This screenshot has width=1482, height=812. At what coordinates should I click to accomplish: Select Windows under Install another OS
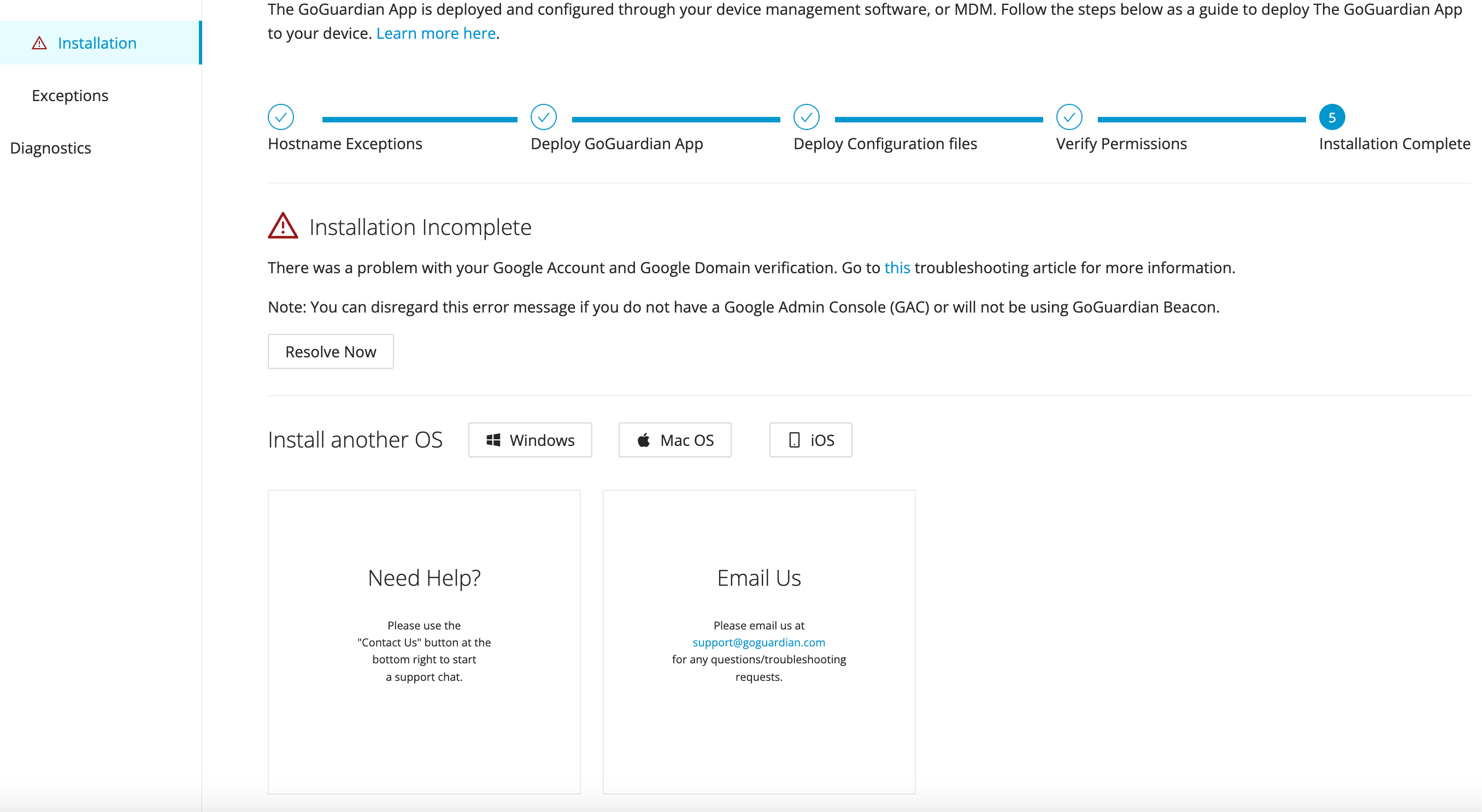(x=530, y=440)
